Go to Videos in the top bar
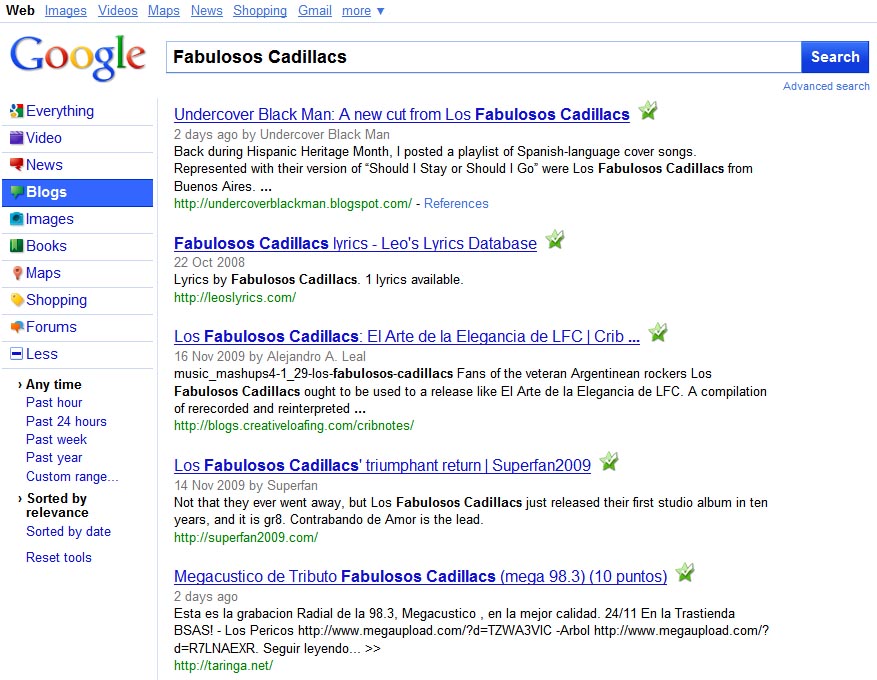Screen dimensions: 877x680 pyautogui.click(x=117, y=11)
